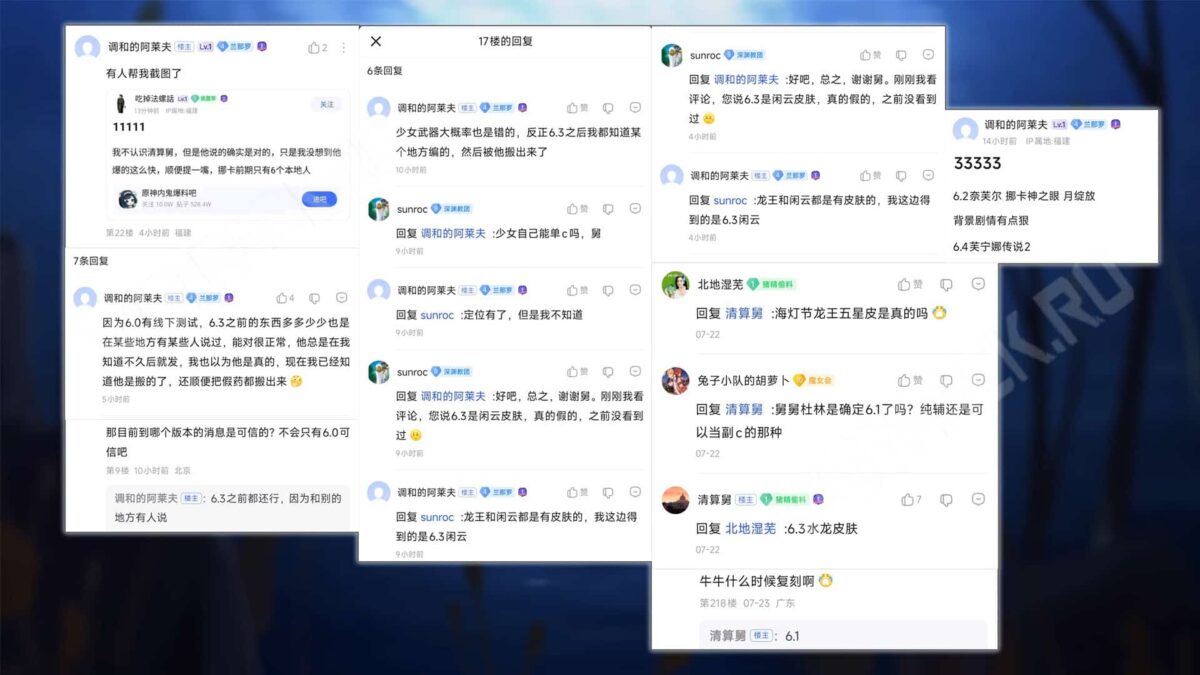1200x675 pixels.
Task: Select the text "11111" in quoted card
Action: (x=129, y=127)
